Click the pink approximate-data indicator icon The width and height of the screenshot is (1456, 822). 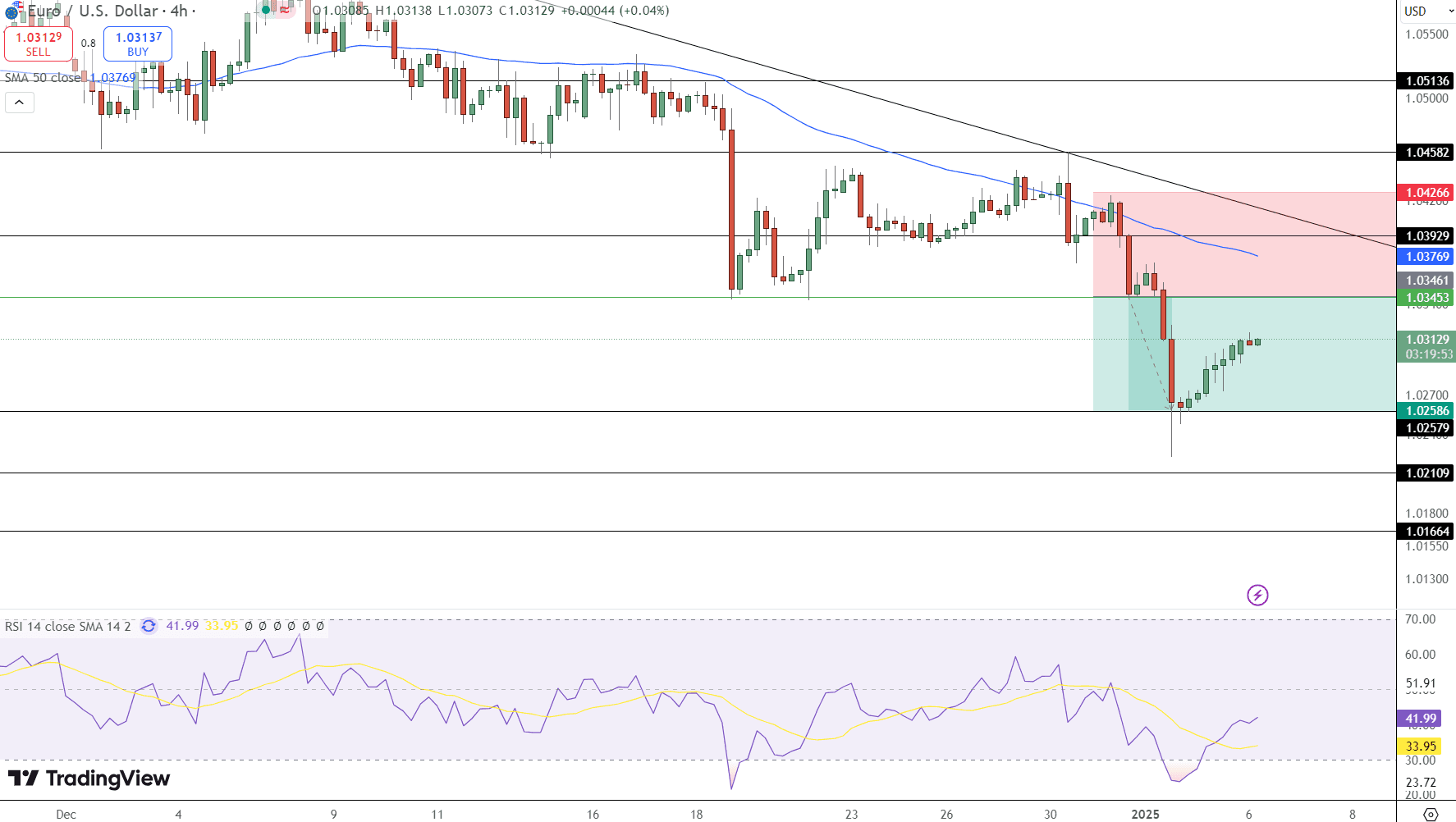(x=285, y=11)
